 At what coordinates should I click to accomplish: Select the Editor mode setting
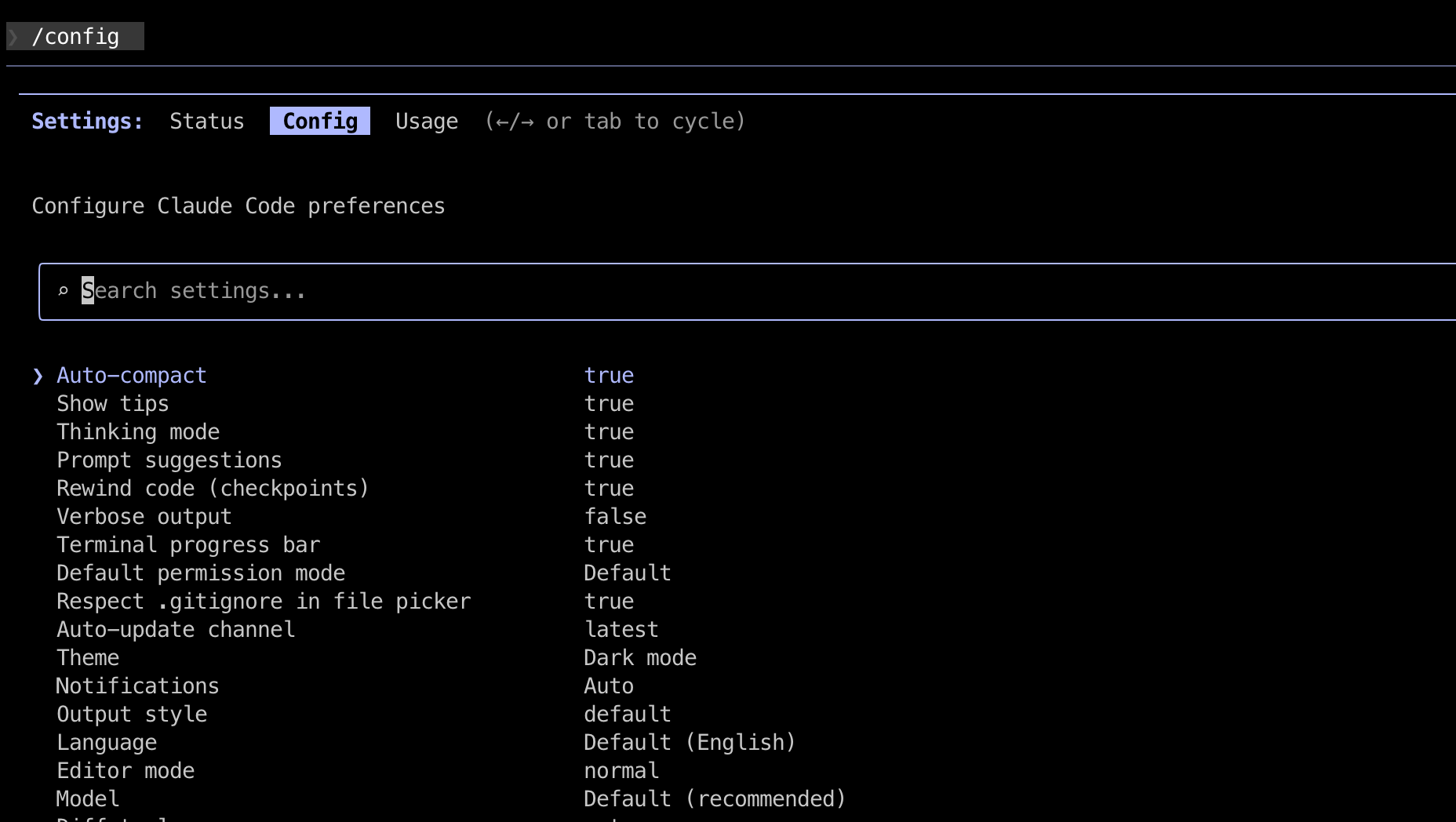click(126, 771)
